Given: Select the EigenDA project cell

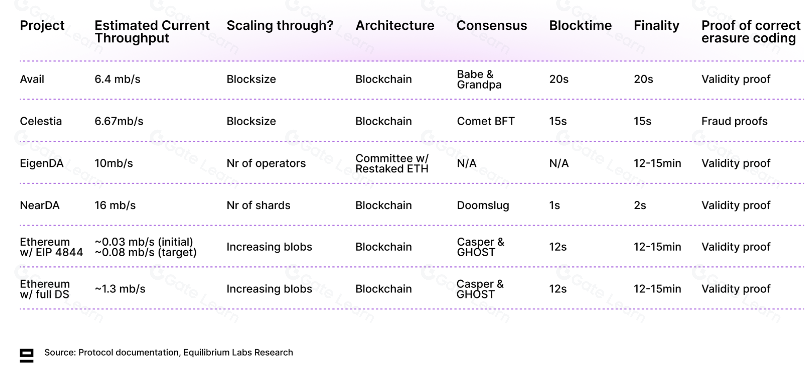Looking at the screenshot, I should [41, 163].
